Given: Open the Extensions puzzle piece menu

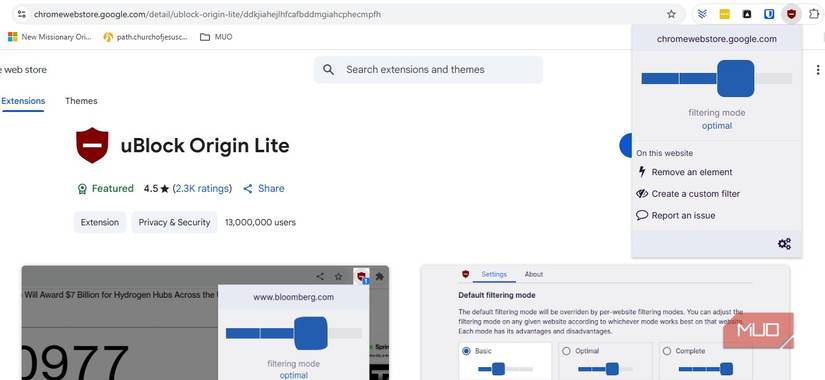Looking at the screenshot, I should tap(814, 14).
